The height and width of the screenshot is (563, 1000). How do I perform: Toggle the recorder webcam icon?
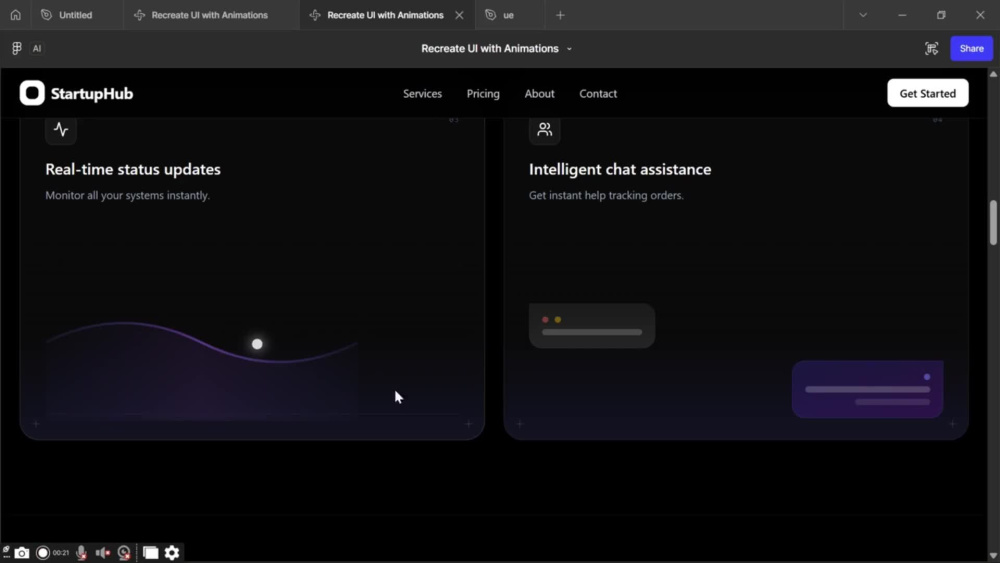pyautogui.click(x=124, y=553)
